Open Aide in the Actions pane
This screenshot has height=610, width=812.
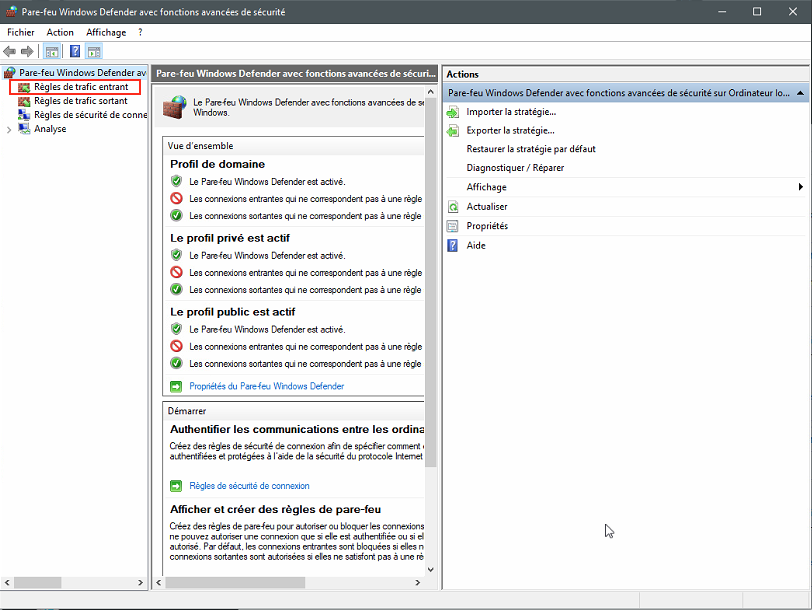(x=476, y=245)
